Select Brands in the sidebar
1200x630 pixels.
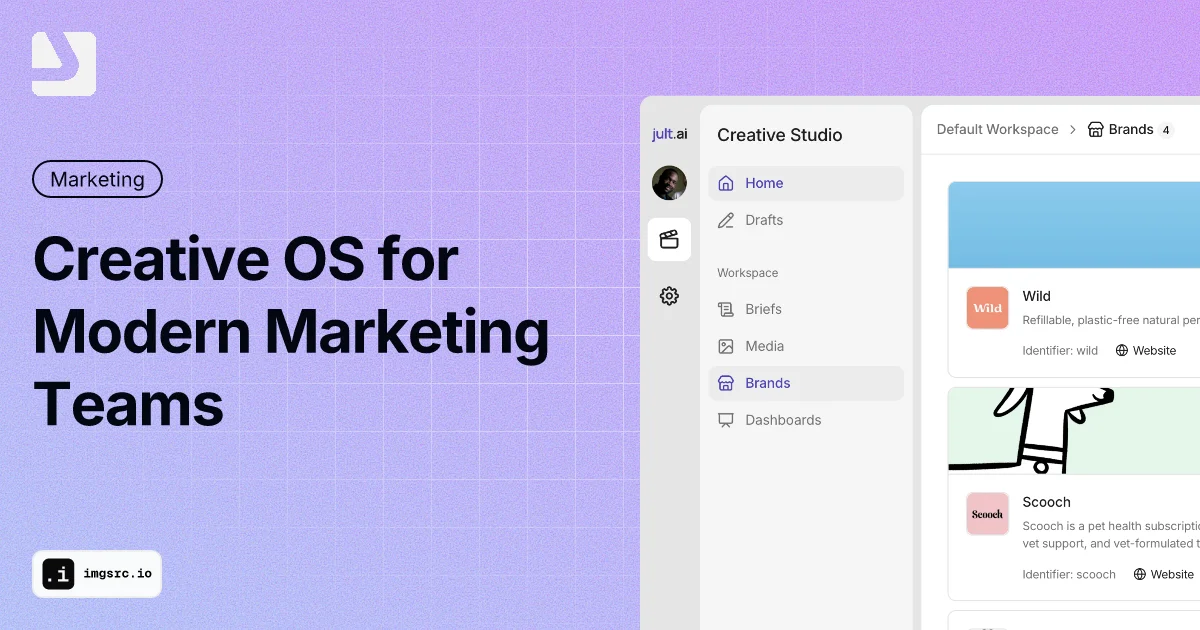(806, 383)
